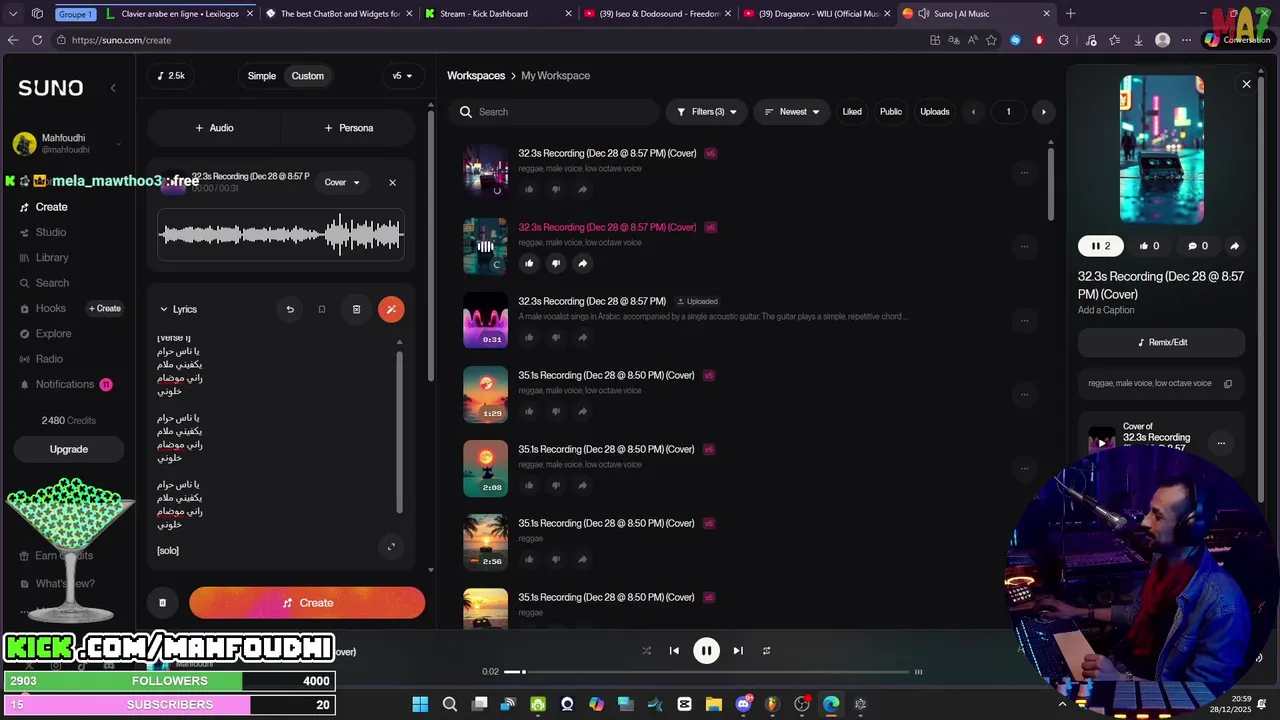Click the Upgrade button
The image size is (1280, 720).
tap(69, 449)
